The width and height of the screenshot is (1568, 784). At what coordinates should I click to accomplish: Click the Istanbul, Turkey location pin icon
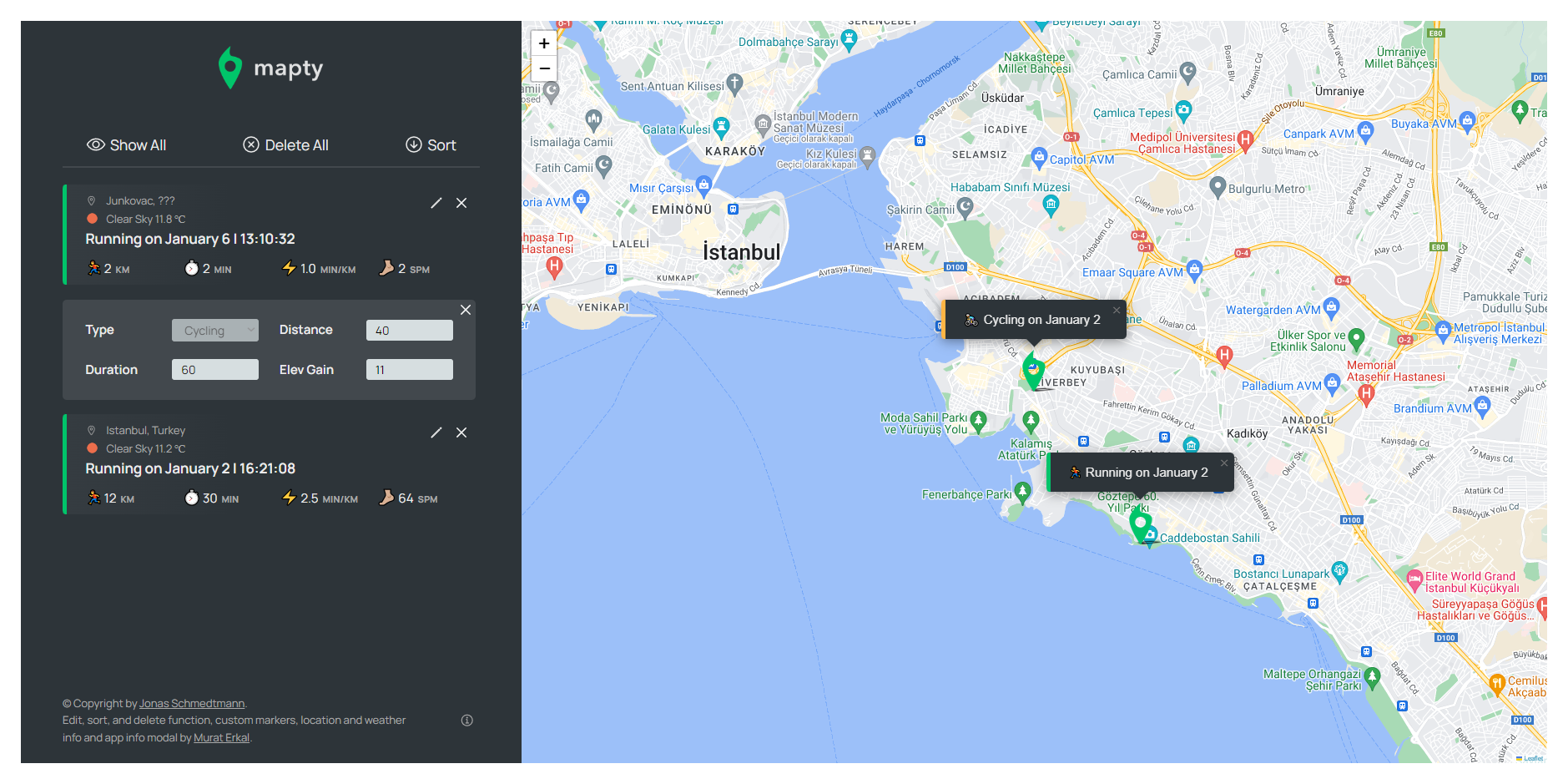[92, 430]
